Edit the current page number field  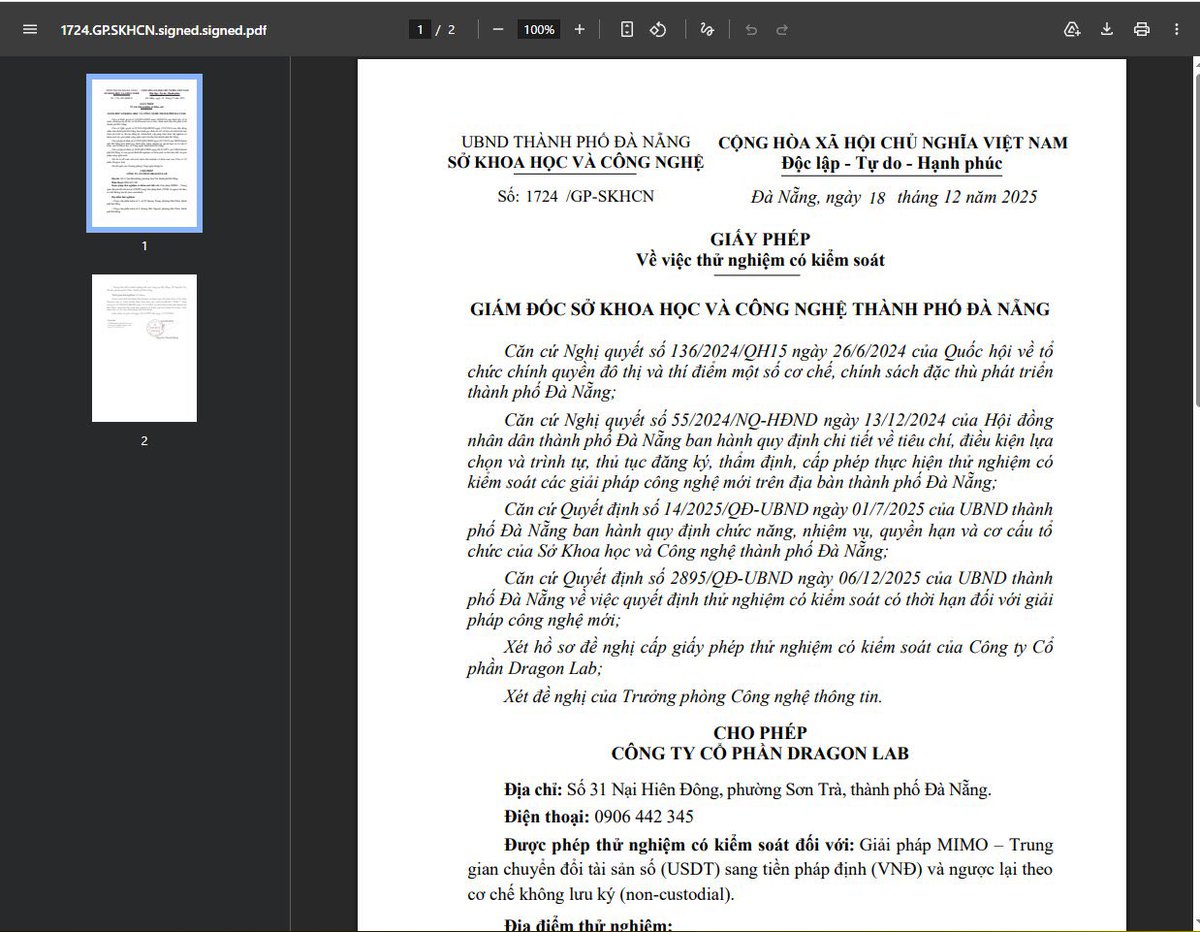[420, 29]
